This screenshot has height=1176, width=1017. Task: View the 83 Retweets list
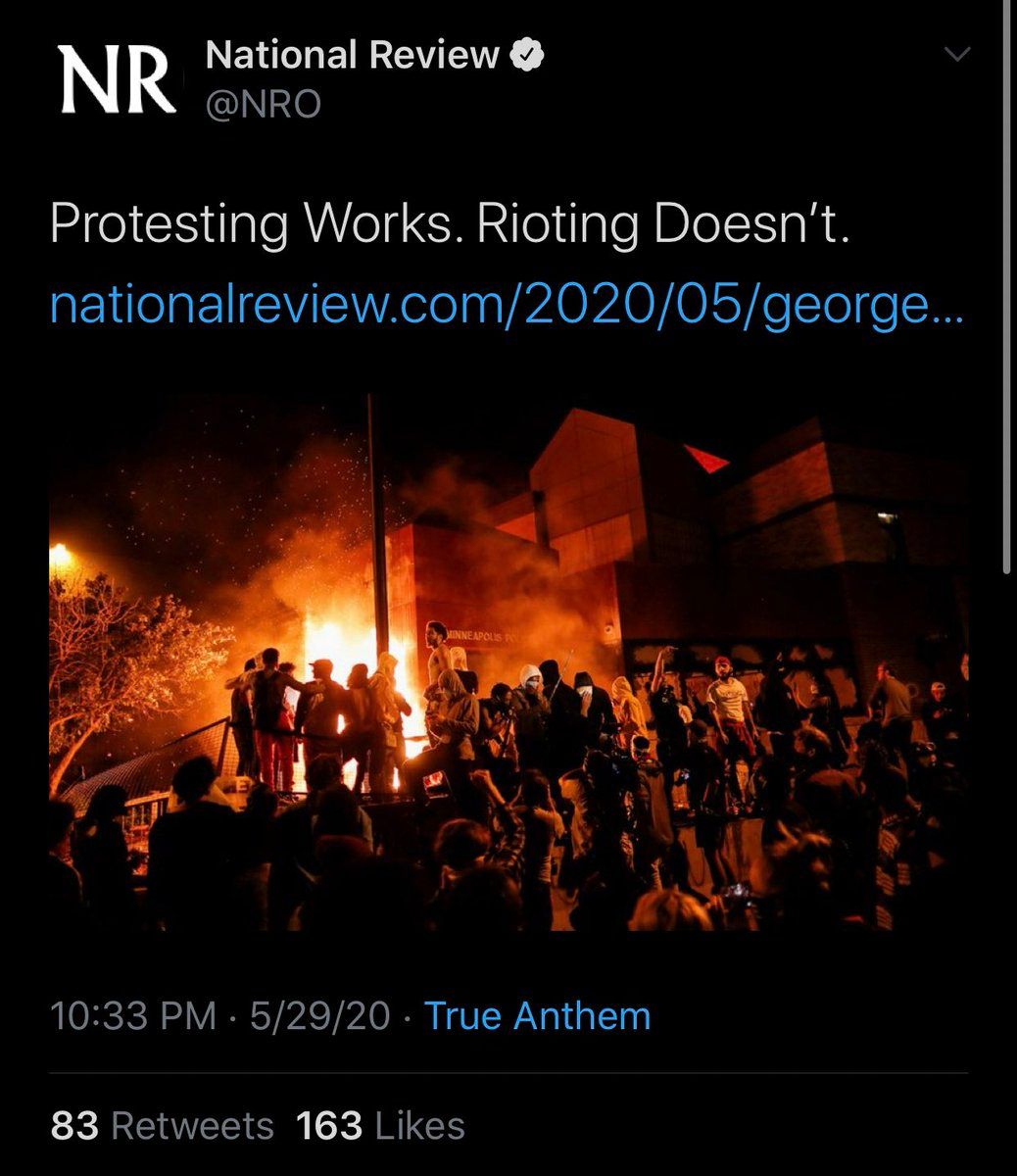click(162, 1126)
